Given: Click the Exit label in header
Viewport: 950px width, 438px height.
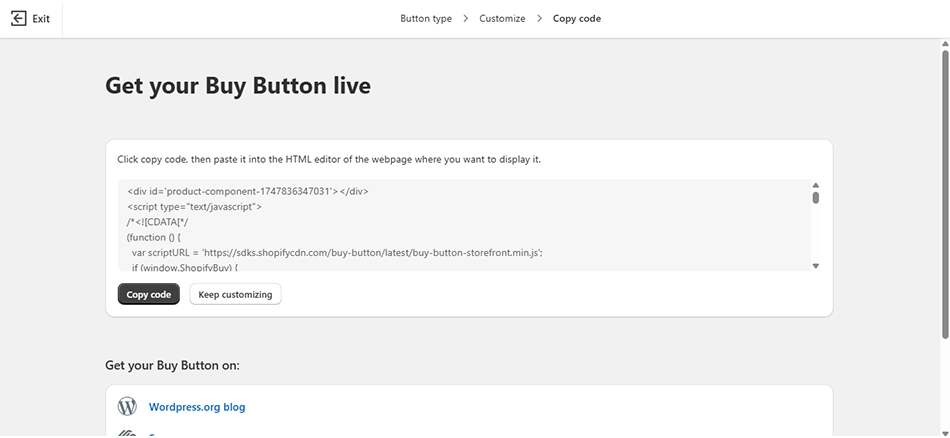Looking at the screenshot, I should 41,19.
